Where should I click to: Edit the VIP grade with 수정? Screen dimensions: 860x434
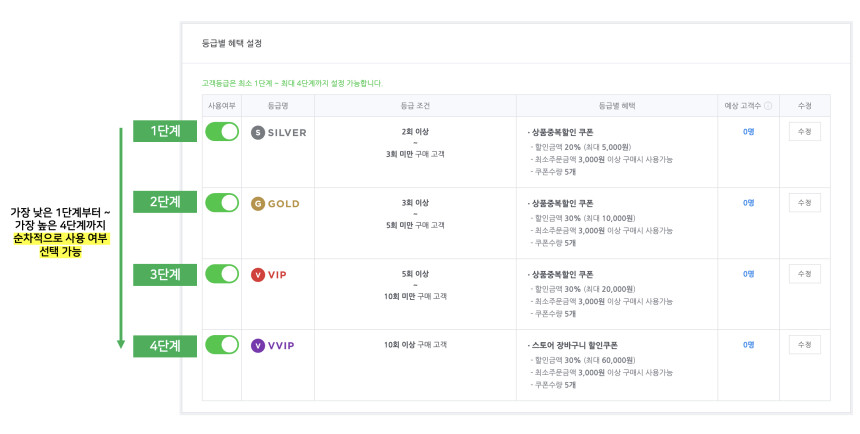[805, 274]
